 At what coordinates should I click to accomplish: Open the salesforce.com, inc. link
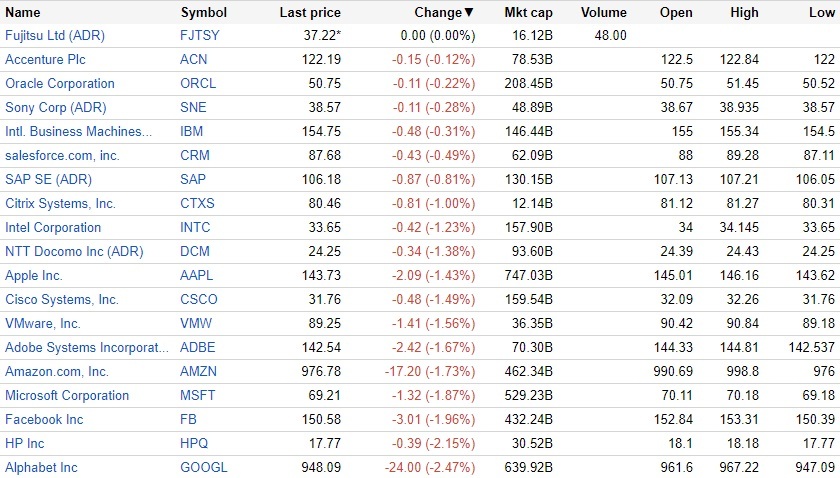click(62, 155)
